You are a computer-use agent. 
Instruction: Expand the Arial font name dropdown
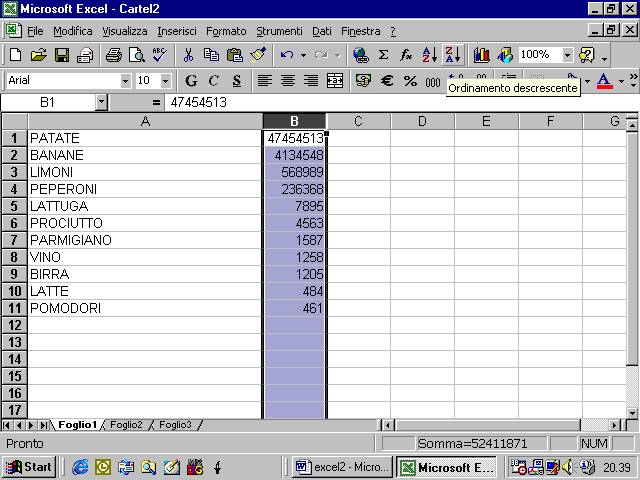click(x=125, y=81)
